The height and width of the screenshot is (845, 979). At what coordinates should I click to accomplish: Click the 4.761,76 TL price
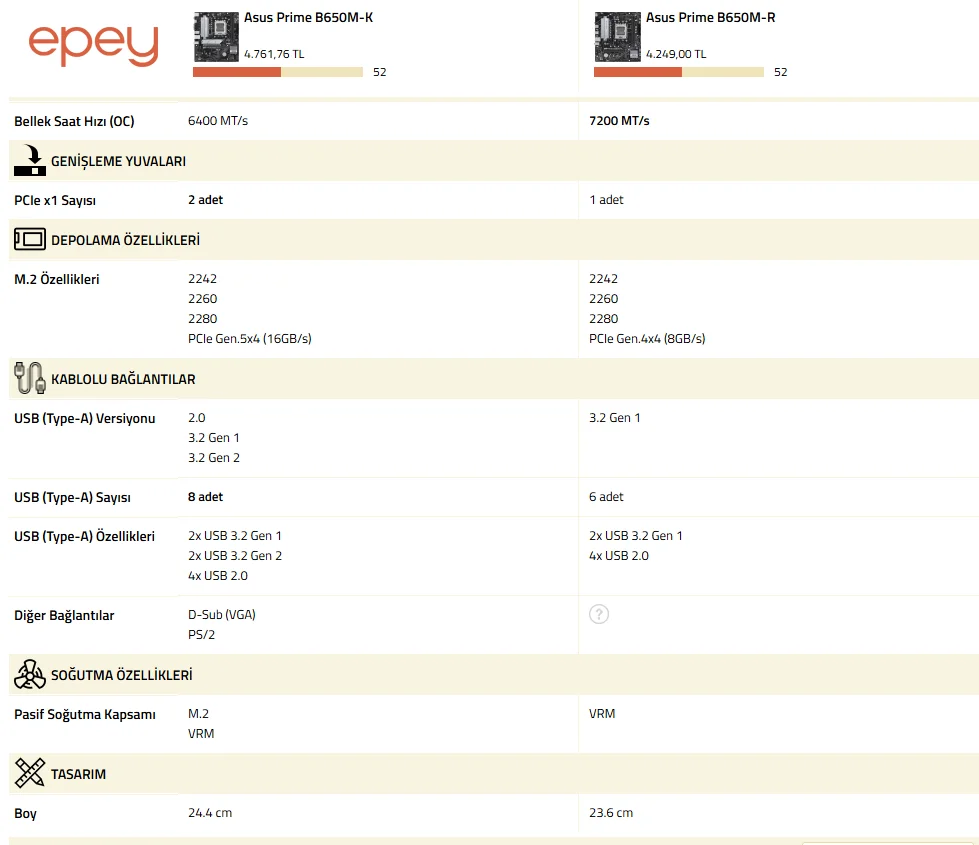coord(274,54)
